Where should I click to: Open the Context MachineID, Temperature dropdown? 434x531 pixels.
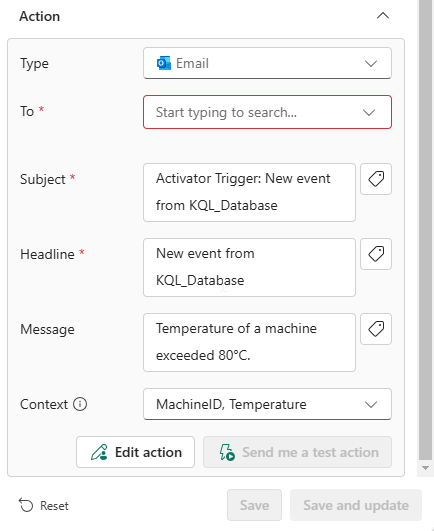pyautogui.click(x=267, y=404)
